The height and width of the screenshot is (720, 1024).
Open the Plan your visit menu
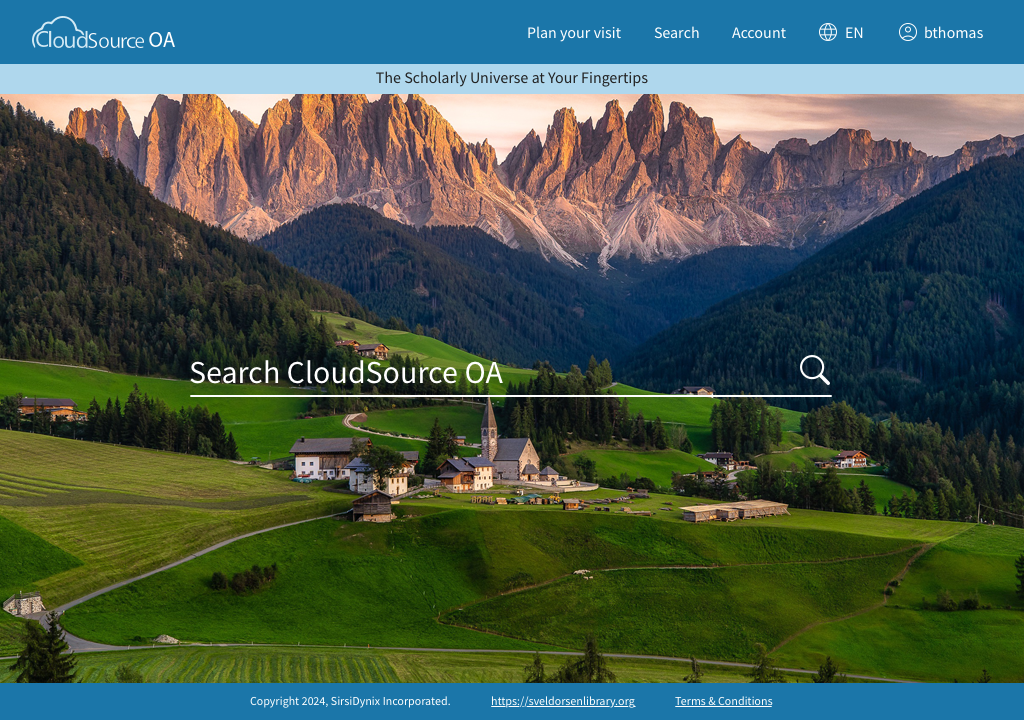pos(573,33)
